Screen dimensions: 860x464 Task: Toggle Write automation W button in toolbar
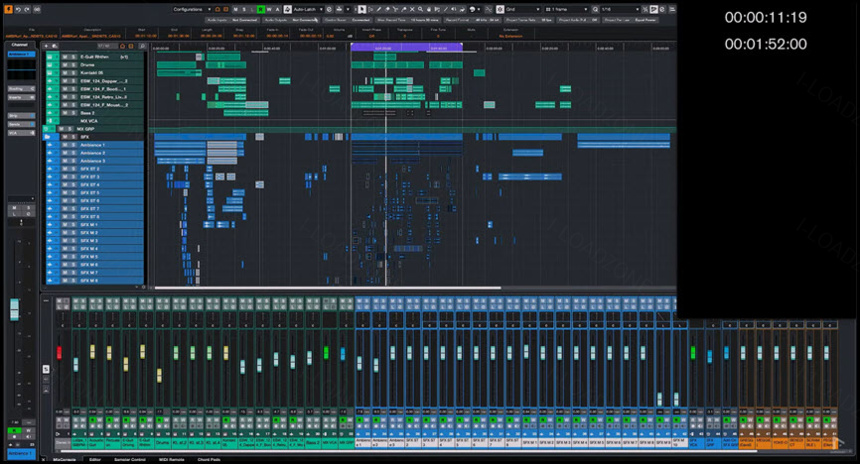tap(269, 9)
